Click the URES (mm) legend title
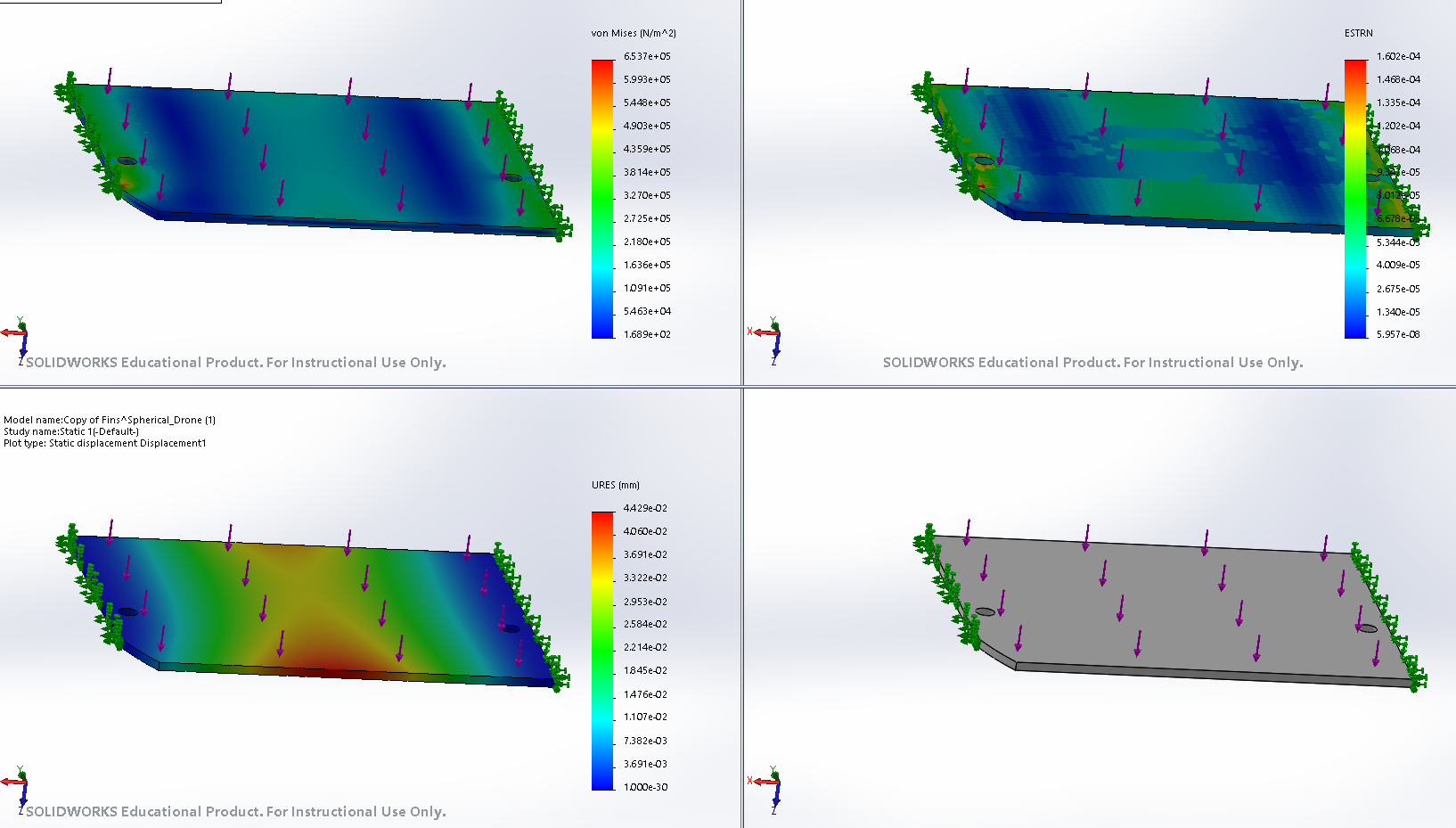This screenshot has height=828, width=1456. [x=616, y=485]
